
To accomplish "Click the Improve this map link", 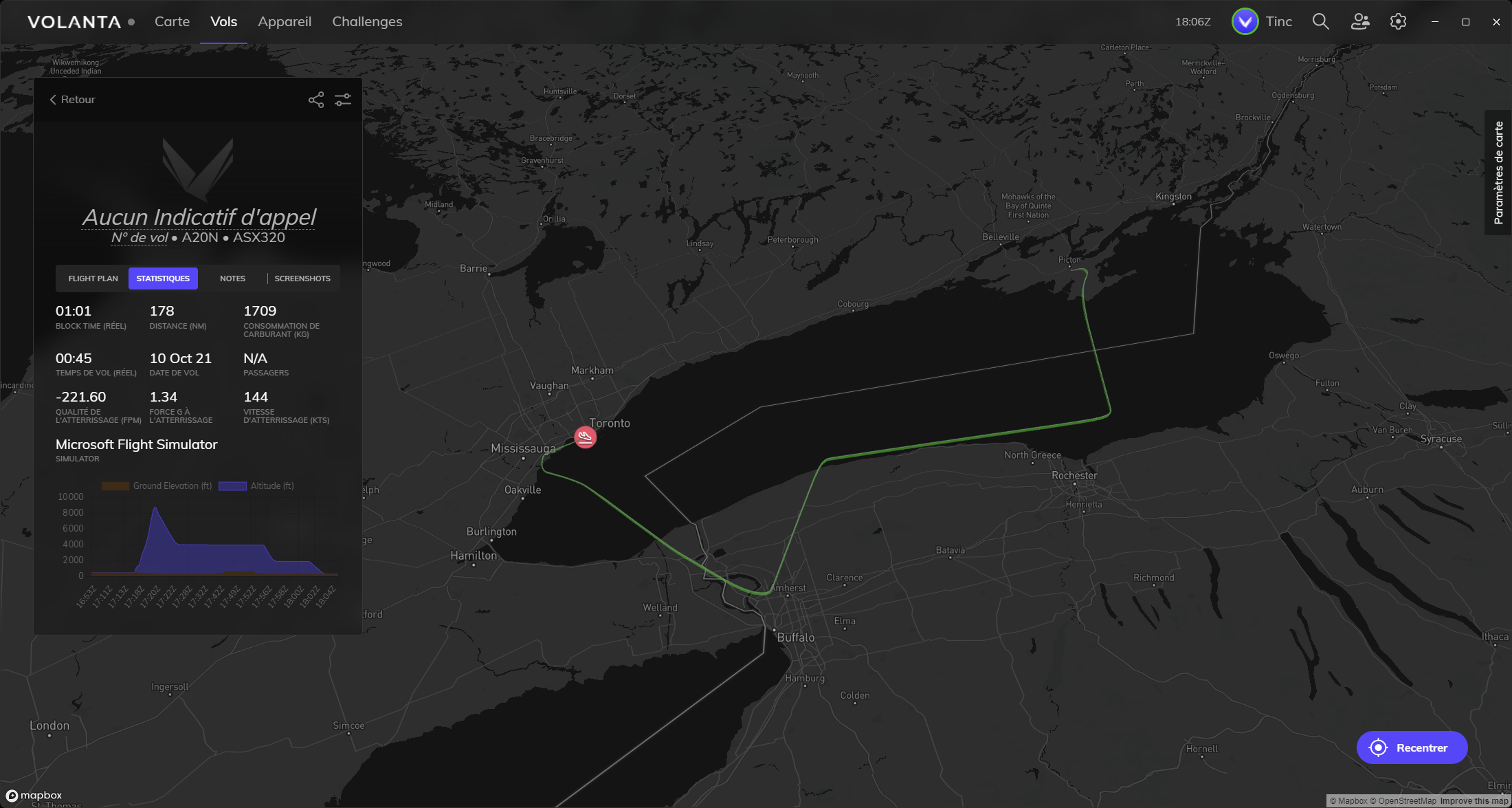I will point(1474,801).
